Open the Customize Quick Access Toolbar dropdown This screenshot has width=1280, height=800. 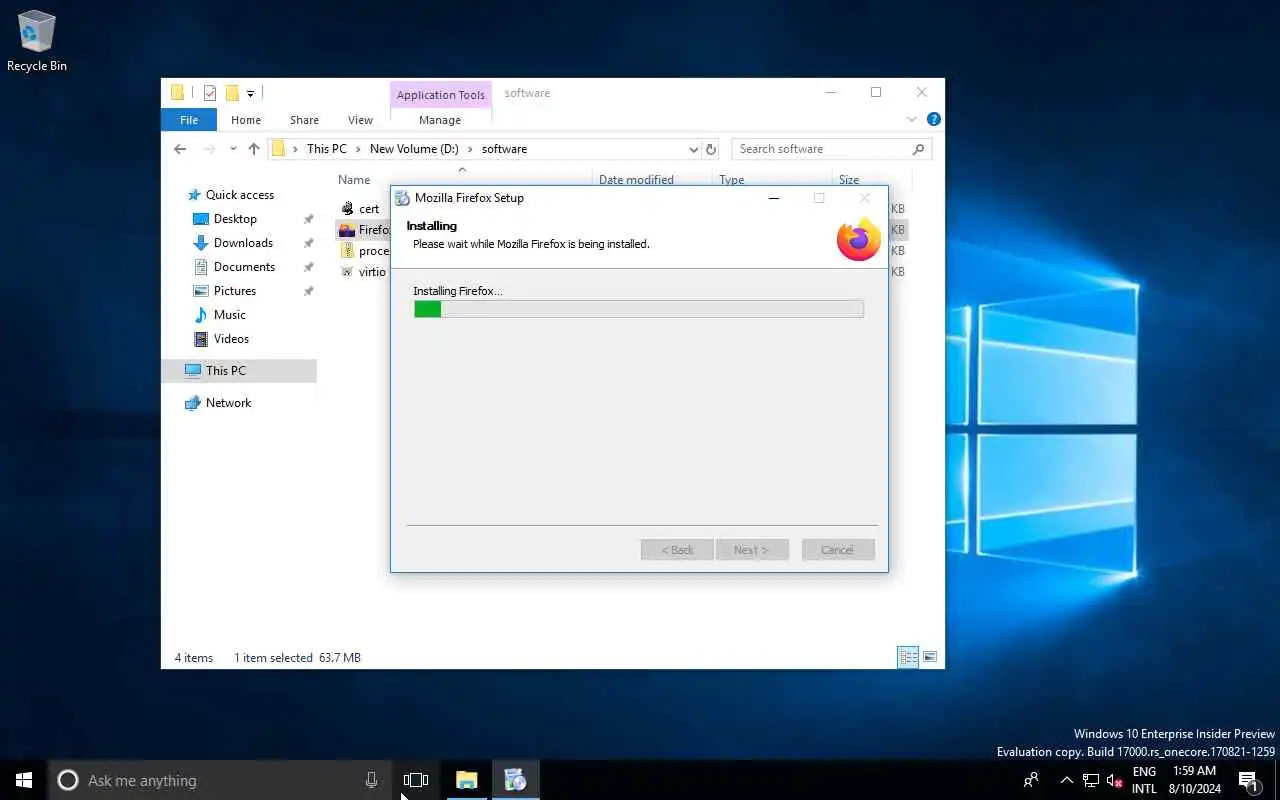tap(250, 94)
